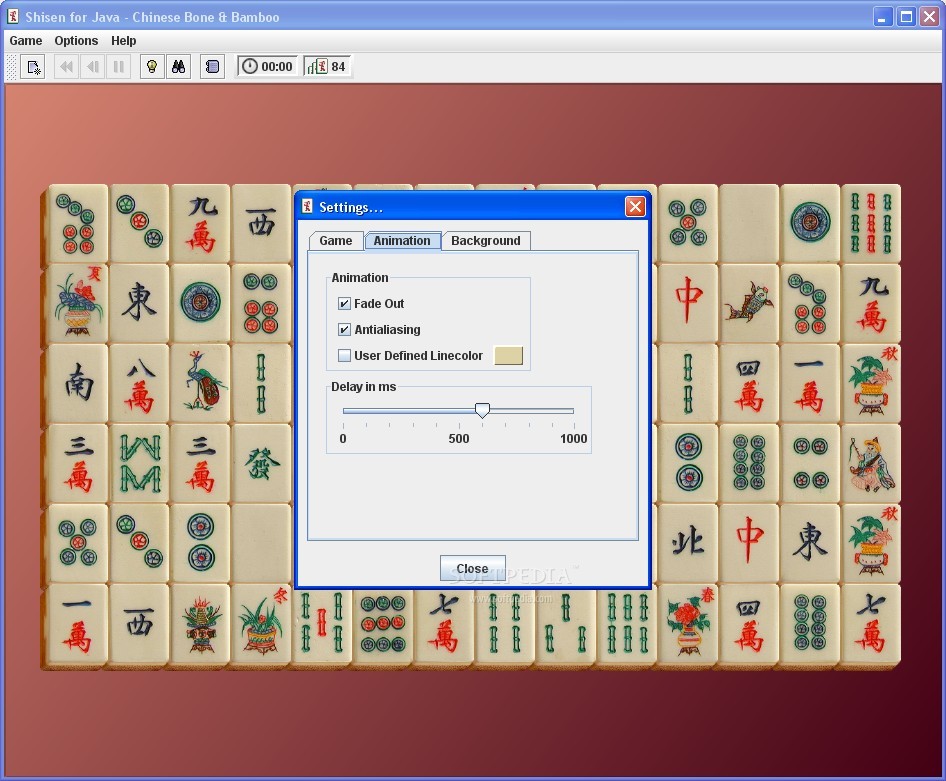Close Settings dialog with red X
This screenshot has height=781, width=946.
pos(635,207)
